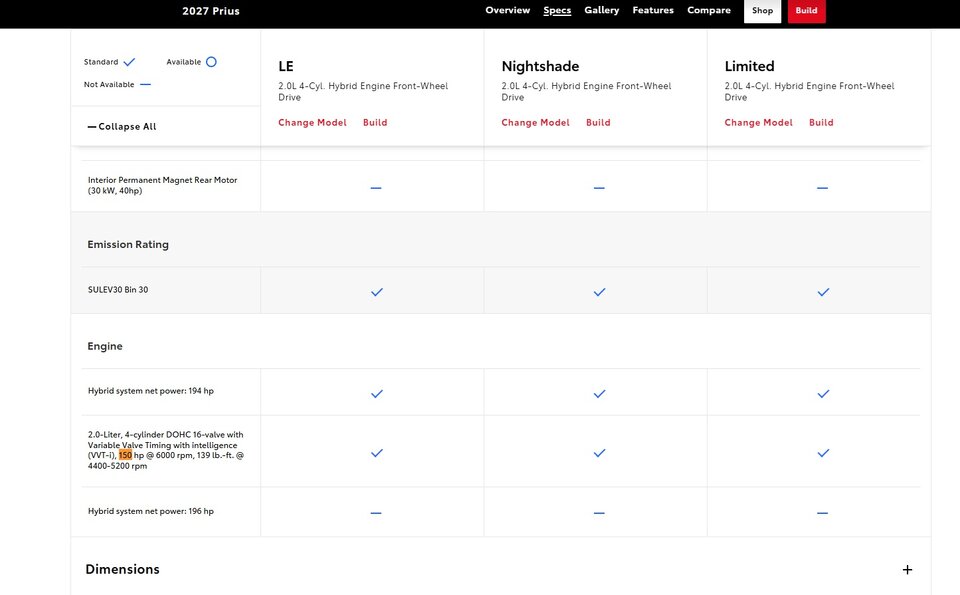Click Build link under LE
This screenshot has height=595, width=960.
point(375,122)
